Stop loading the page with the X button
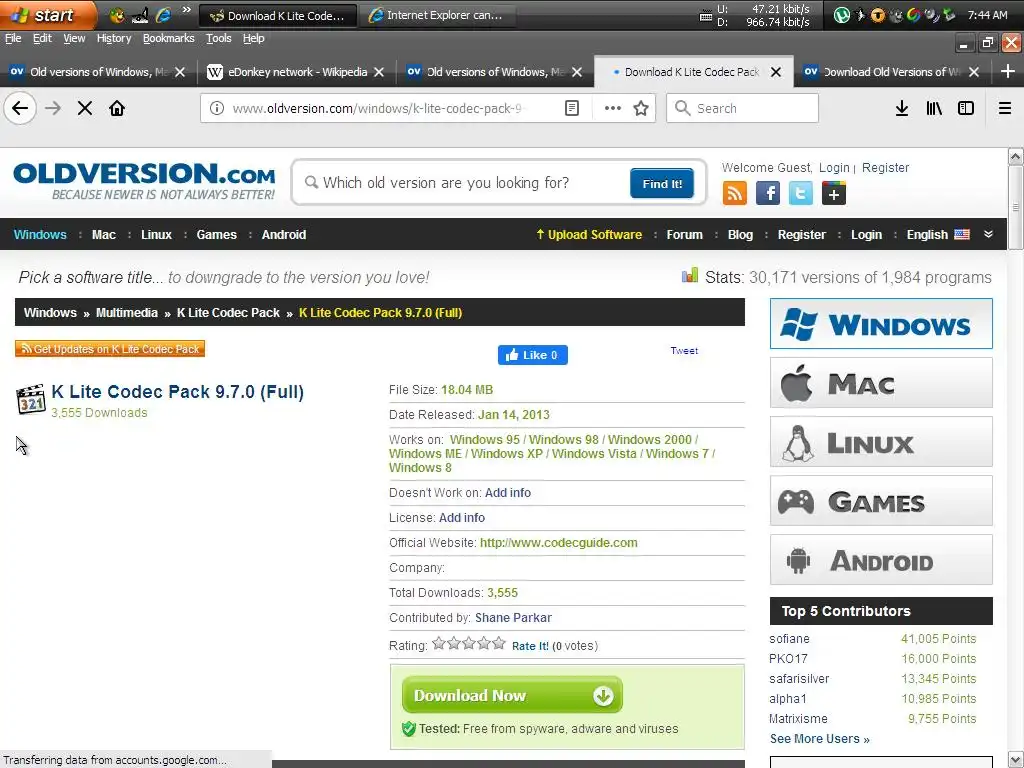The image size is (1024, 768). coord(85,108)
